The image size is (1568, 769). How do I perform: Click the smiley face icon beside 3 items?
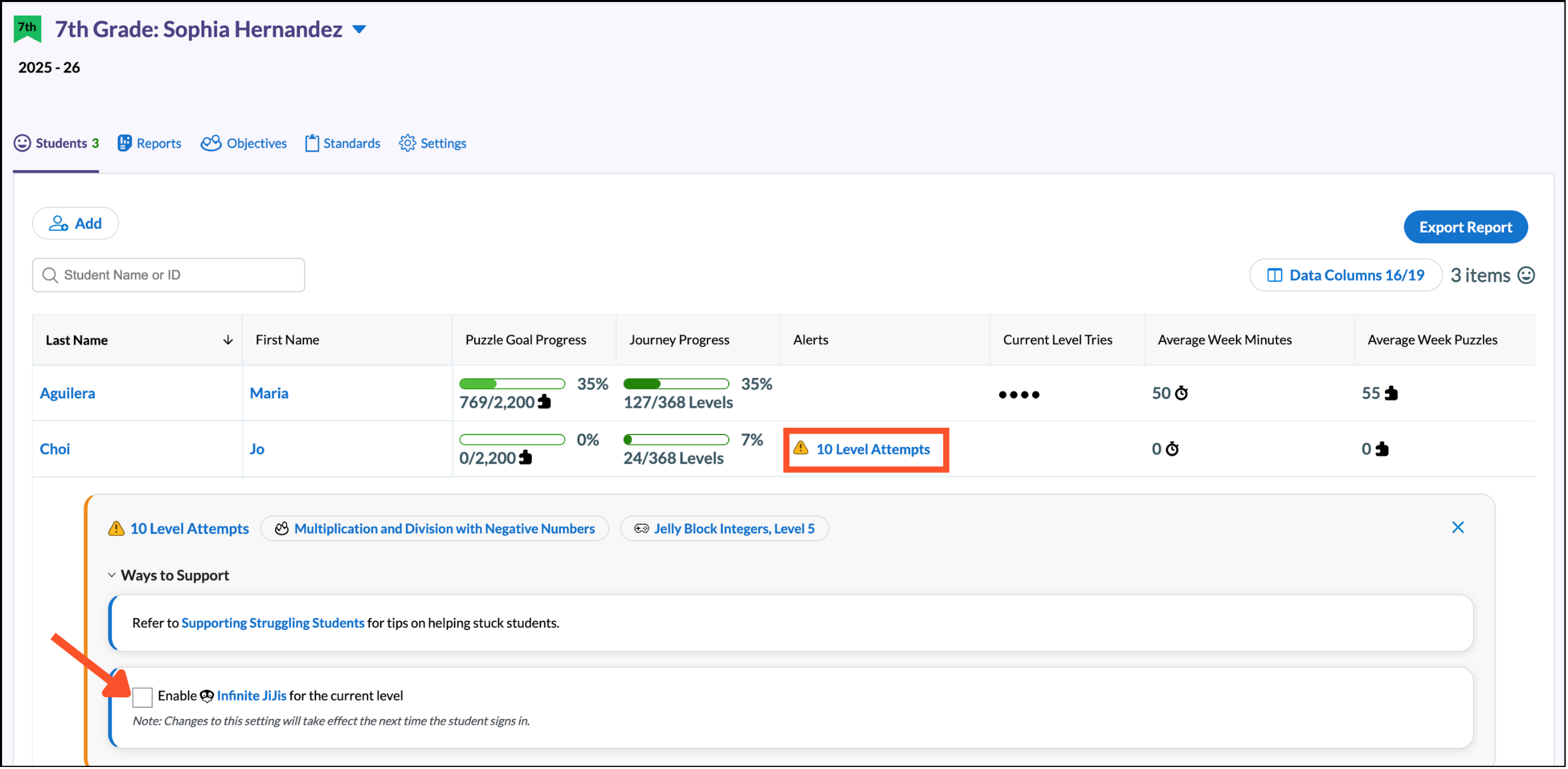tap(1526, 275)
